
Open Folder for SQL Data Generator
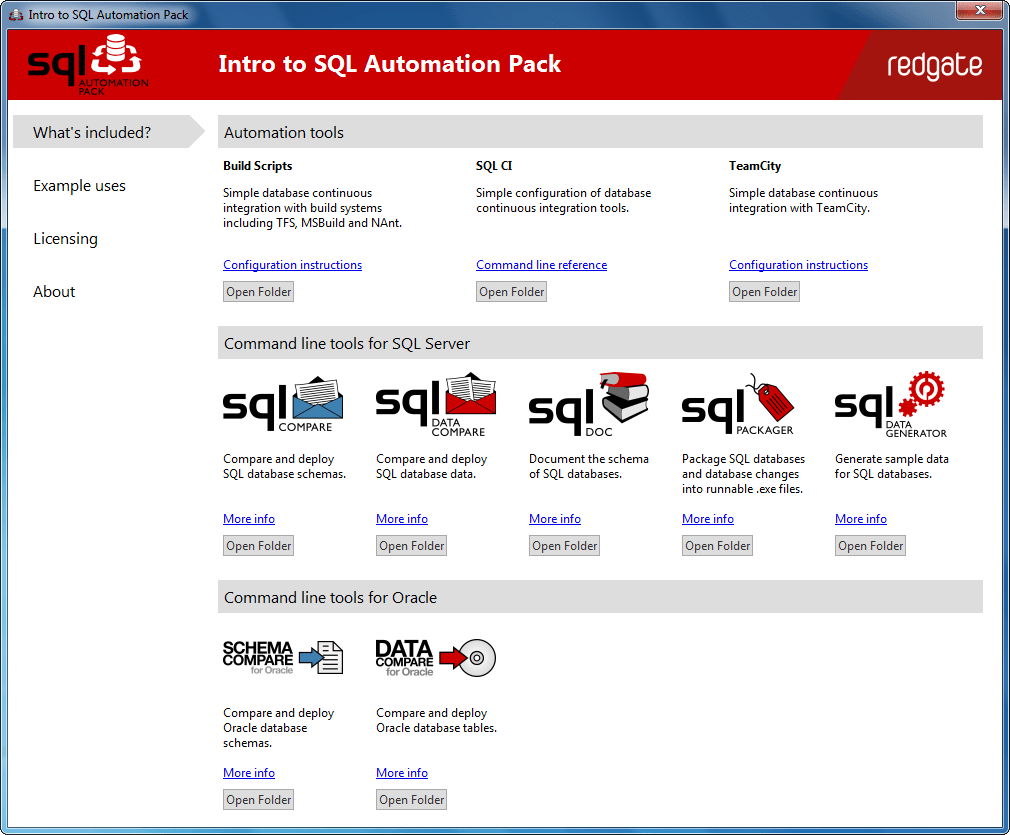(x=870, y=546)
